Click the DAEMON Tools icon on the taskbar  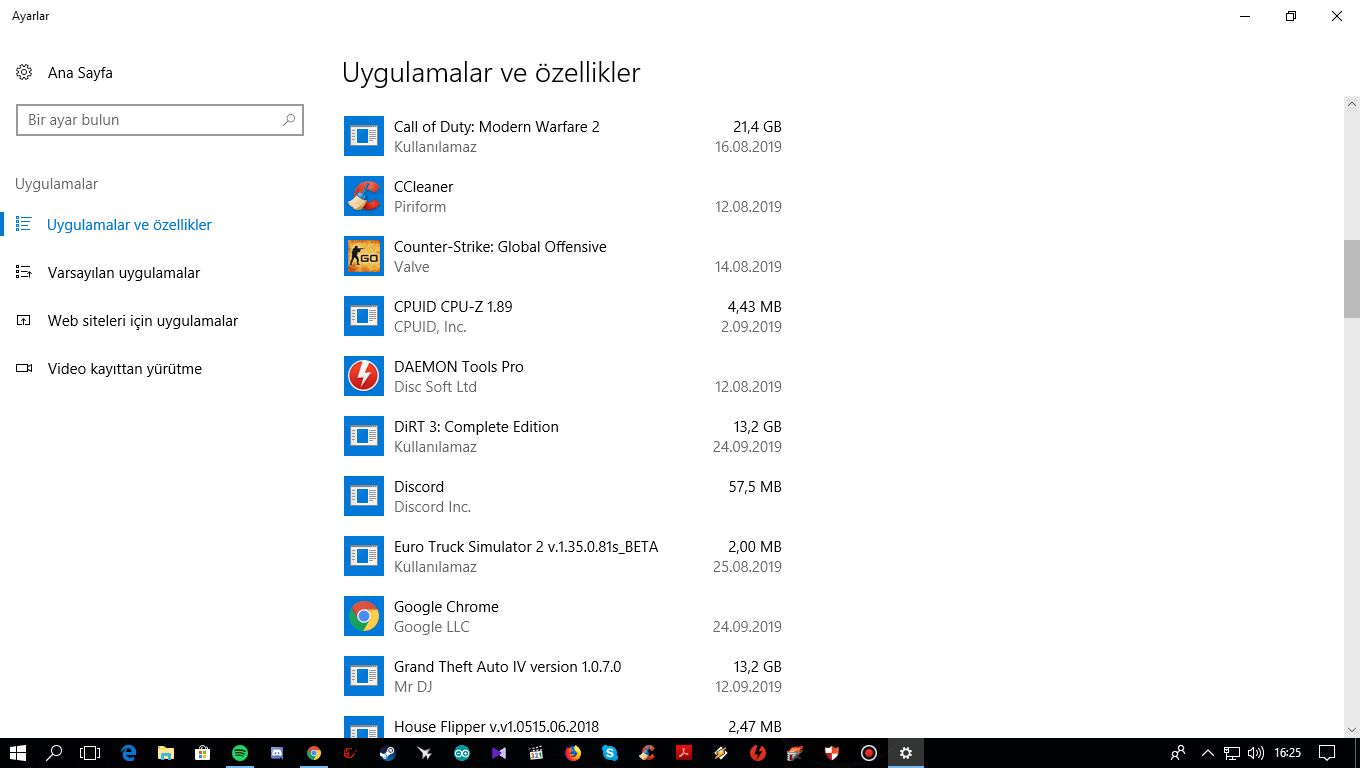click(x=758, y=753)
